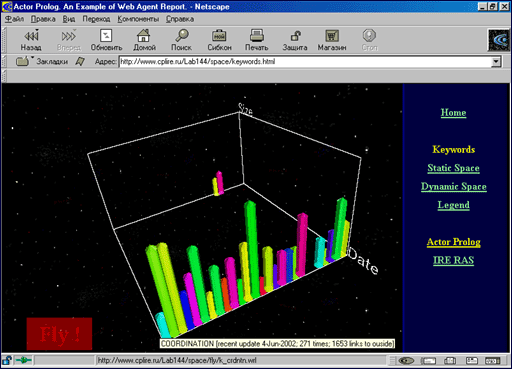Open the Static Space link
The image size is (512, 369).
click(x=453, y=168)
